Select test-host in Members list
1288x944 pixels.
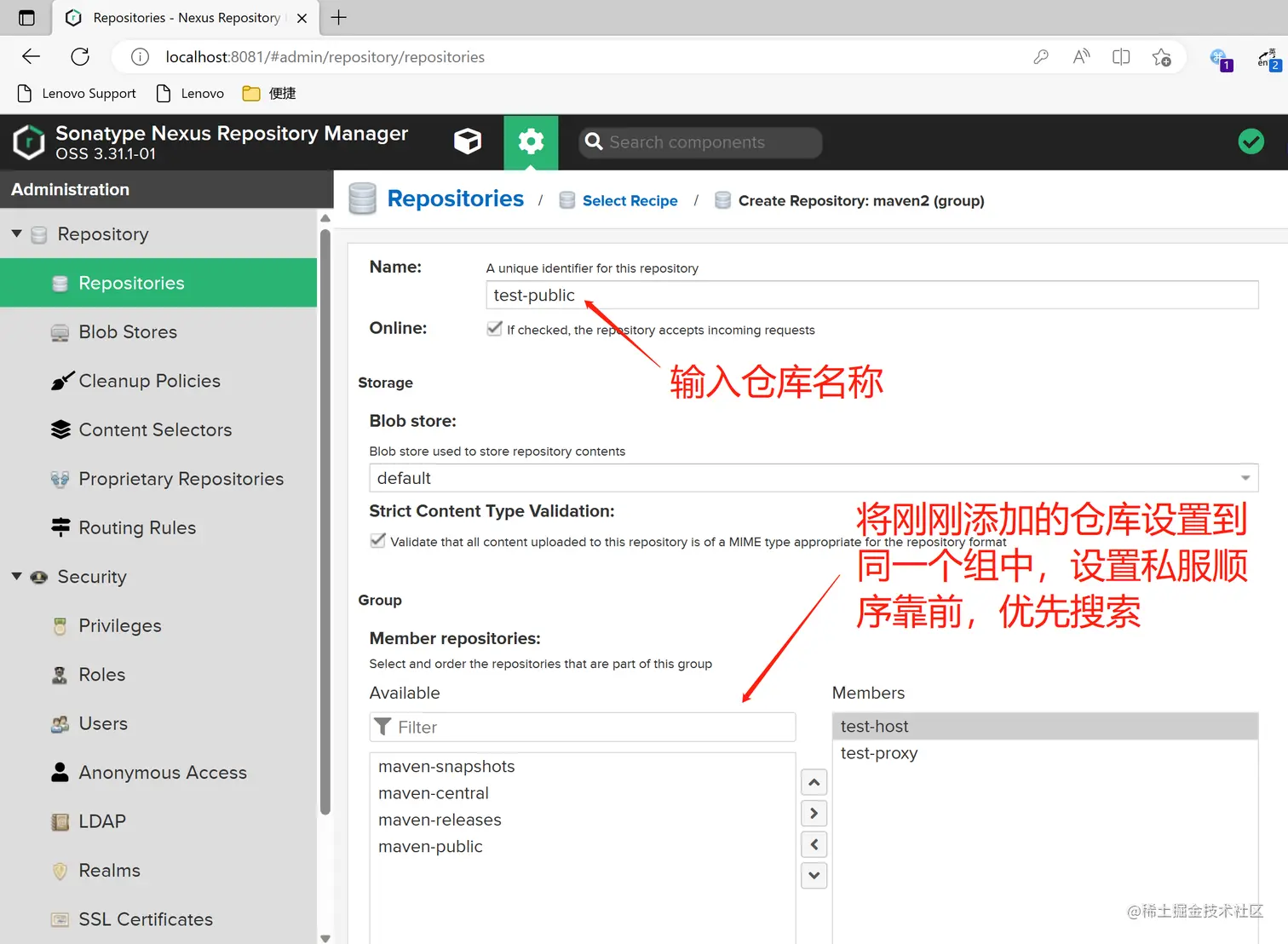1045,727
